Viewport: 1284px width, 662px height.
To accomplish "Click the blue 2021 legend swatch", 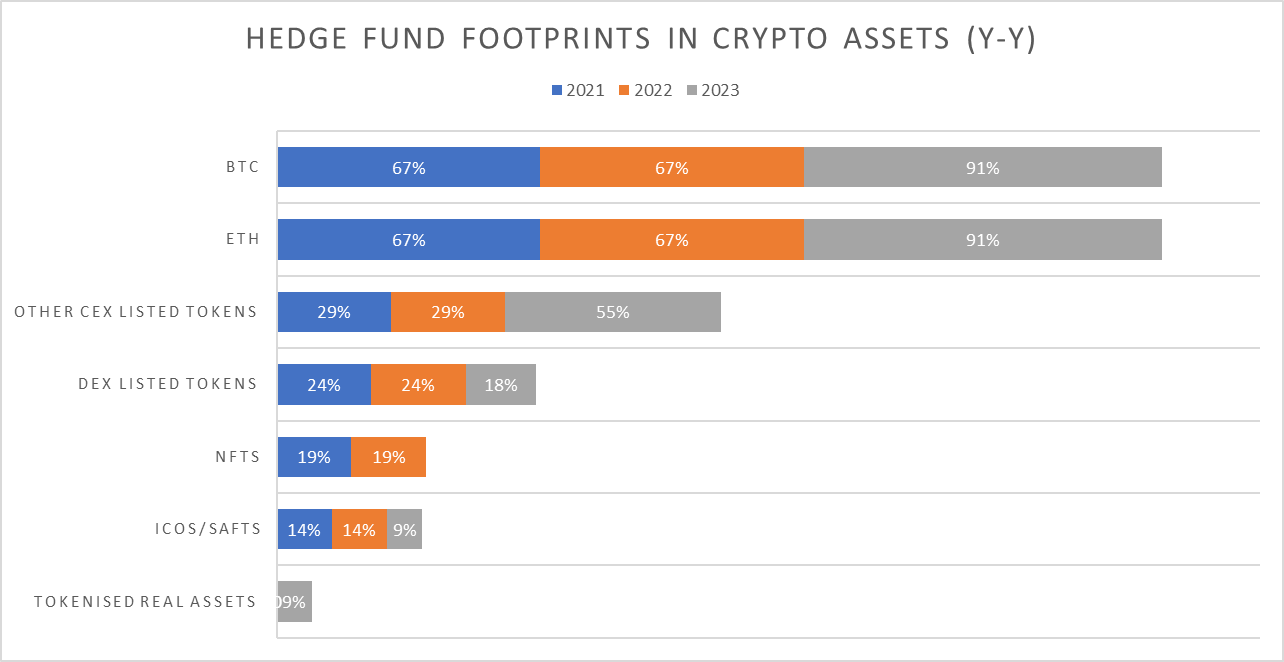I will click(557, 91).
